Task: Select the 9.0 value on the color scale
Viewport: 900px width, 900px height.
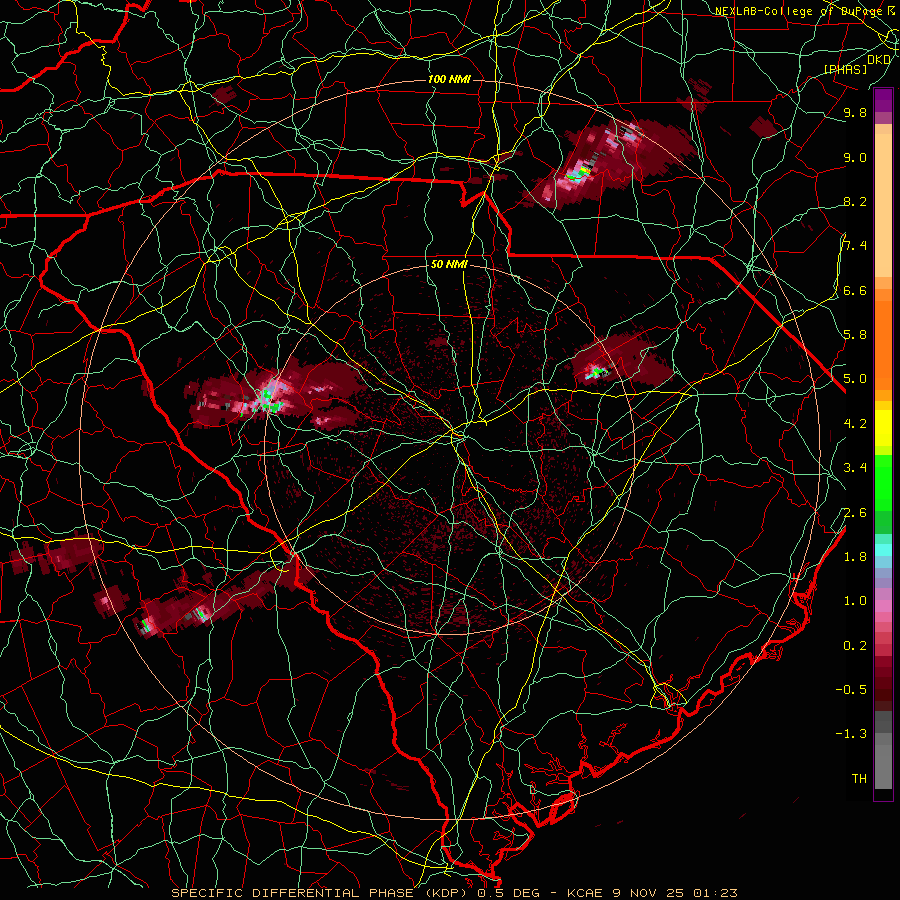Action: tap(855, 157)
